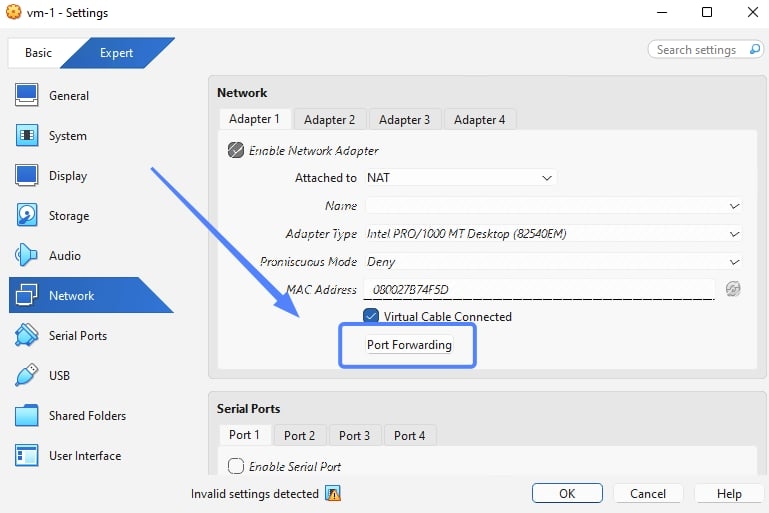Click the Invalid settings detected text
This screenshot has height=513, width=769.
pyautogui.click(x=255, y=494)
